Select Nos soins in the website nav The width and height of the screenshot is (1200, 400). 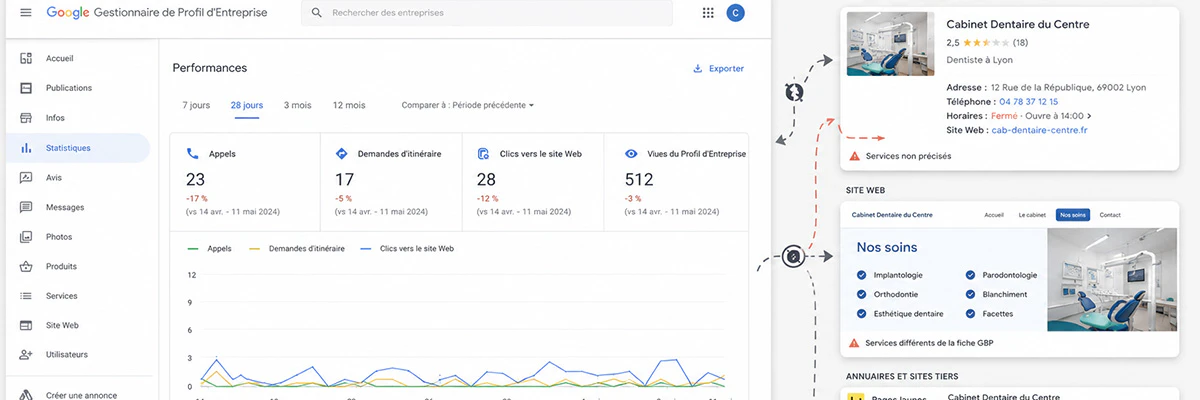click(x=1073, y=215)
